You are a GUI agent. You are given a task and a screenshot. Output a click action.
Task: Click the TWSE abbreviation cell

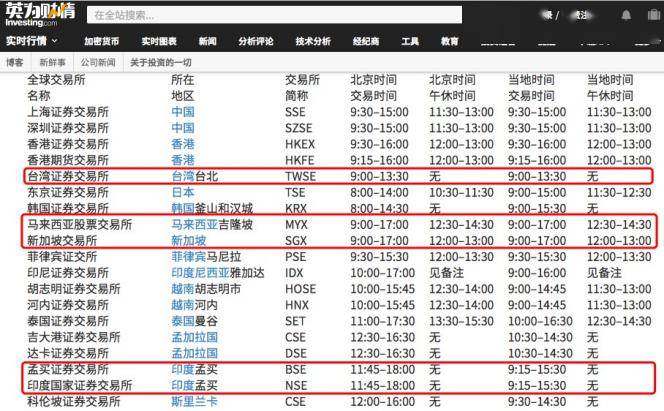point(301,177)
